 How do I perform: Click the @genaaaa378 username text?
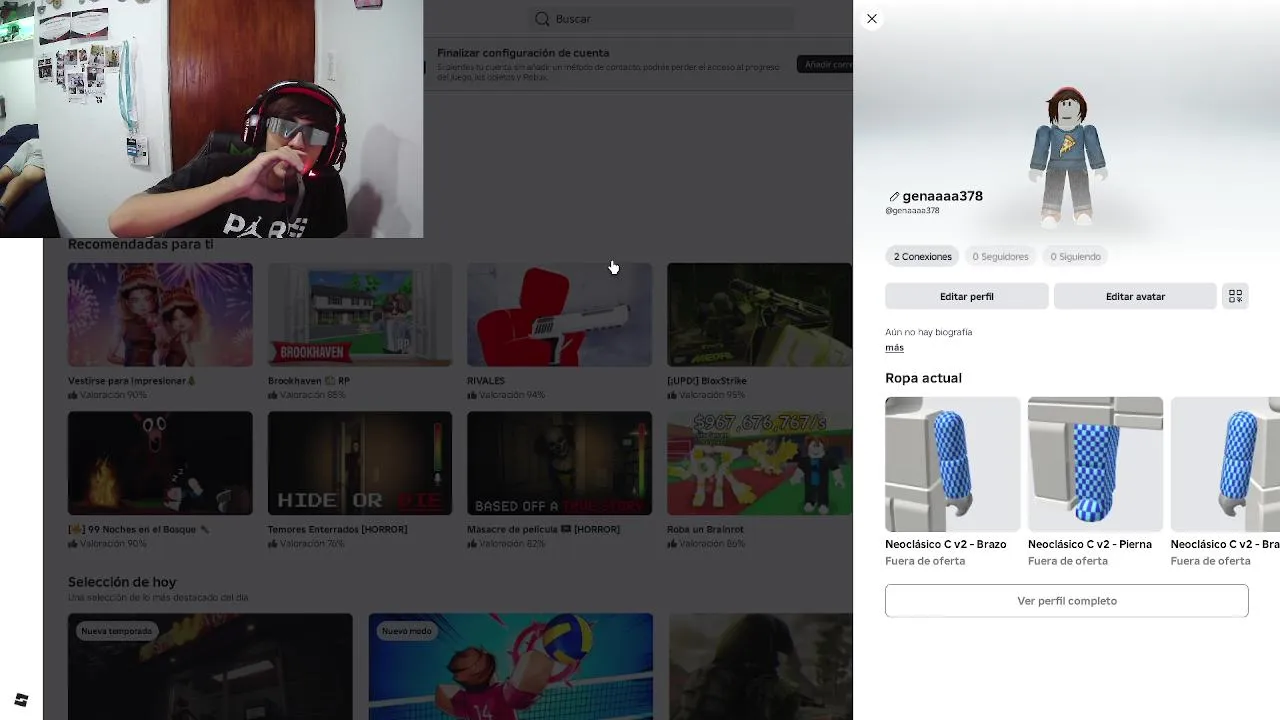click(x=912, y=211)
